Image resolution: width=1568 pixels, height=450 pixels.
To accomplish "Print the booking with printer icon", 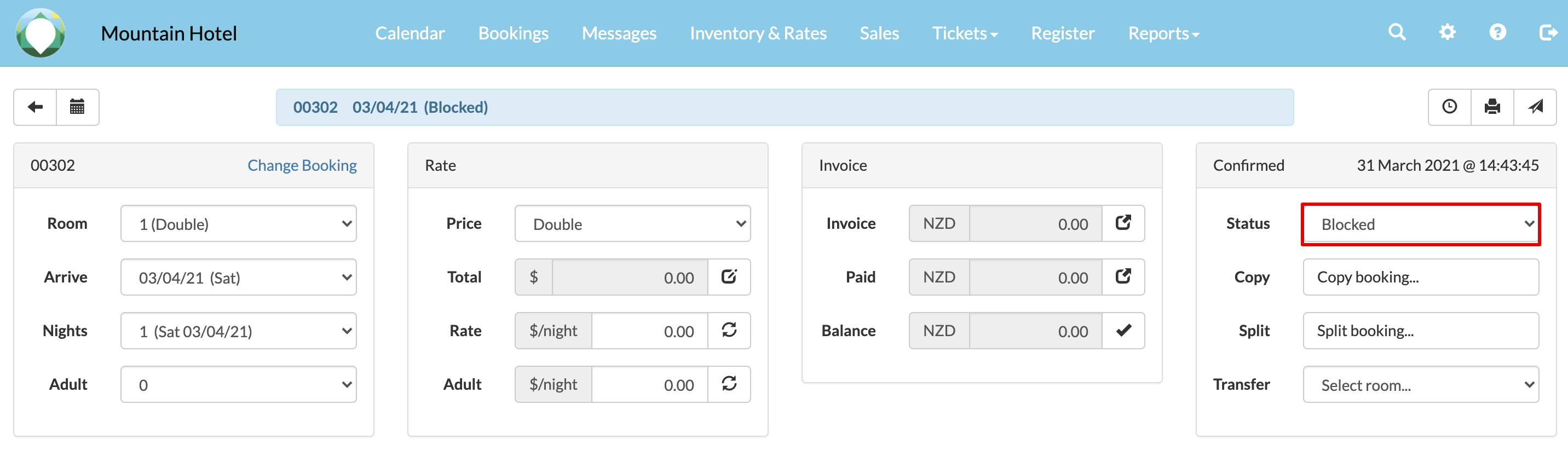I will [1492, 107].
